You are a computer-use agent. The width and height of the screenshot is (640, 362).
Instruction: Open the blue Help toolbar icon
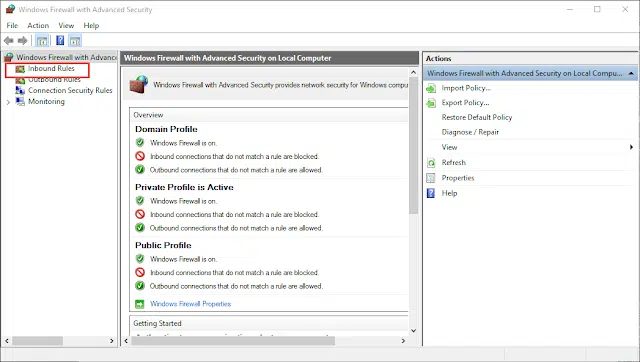60,40
